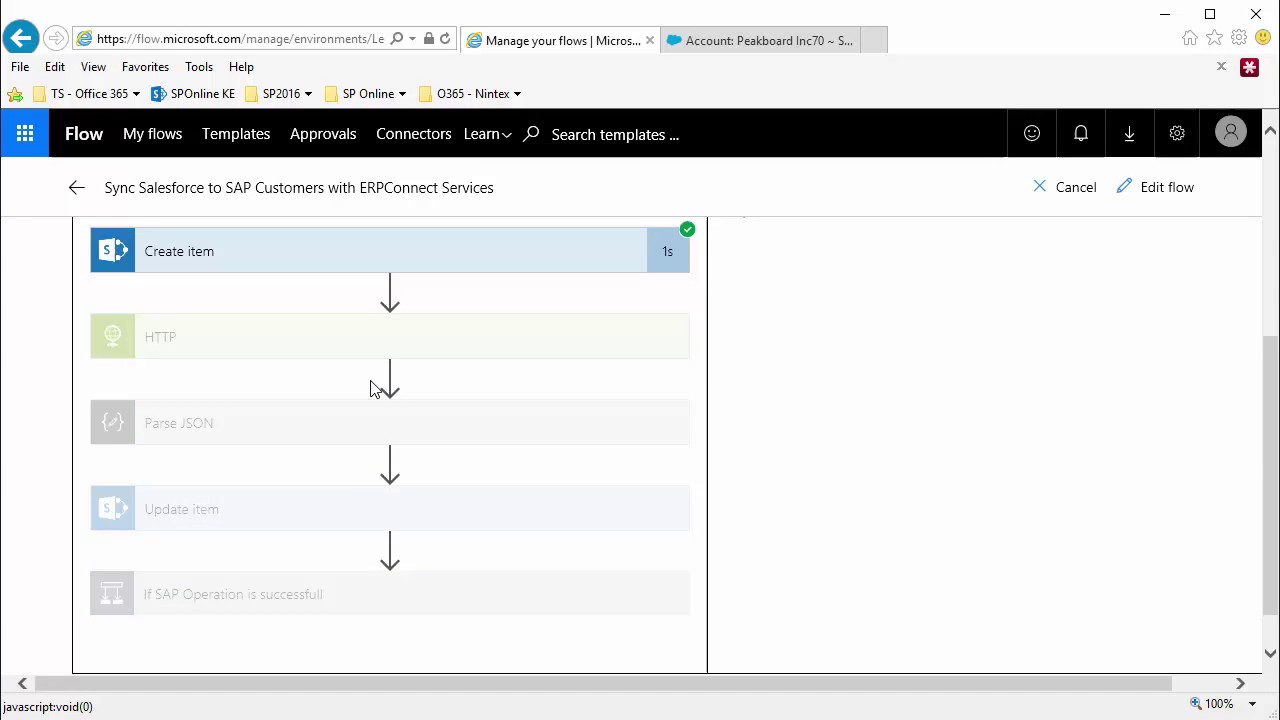Expand the Create item step

390,251
